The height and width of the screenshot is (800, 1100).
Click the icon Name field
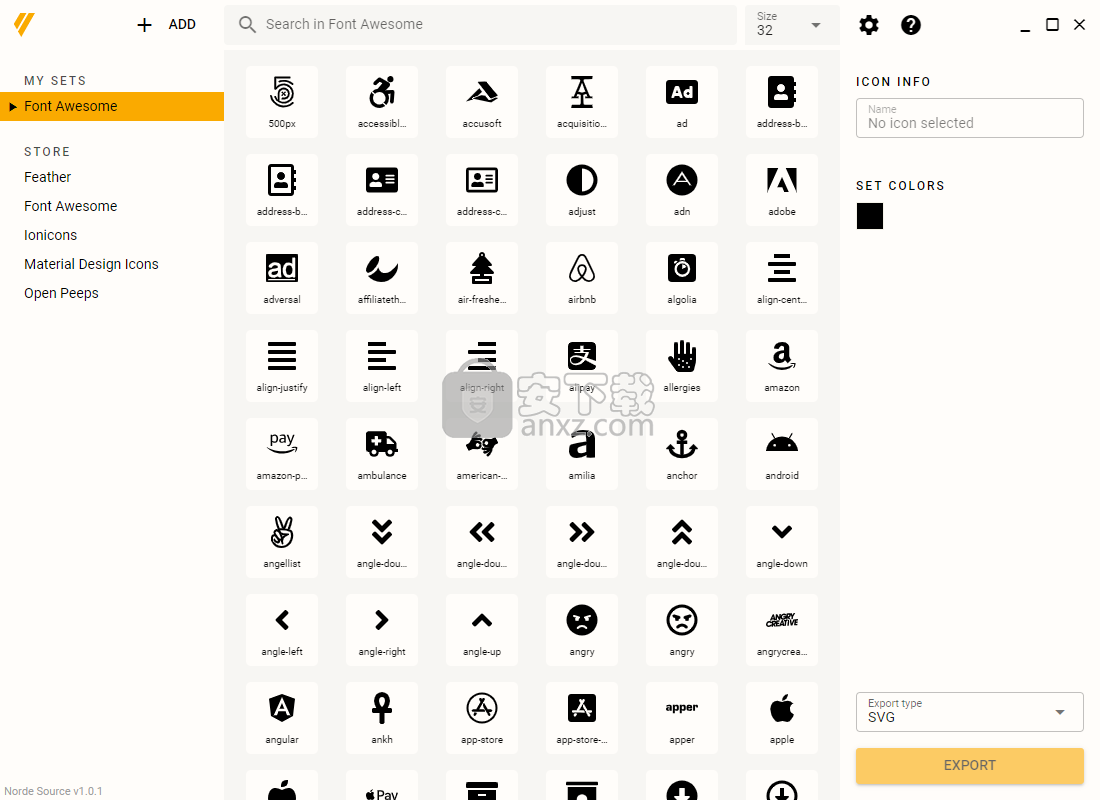pos(970,118)
